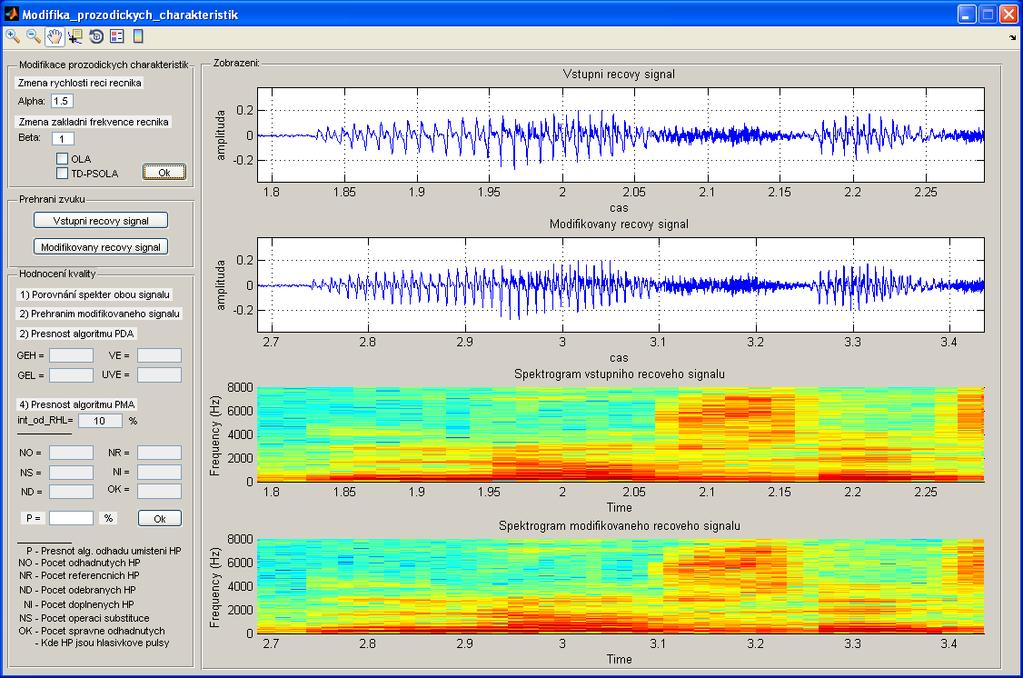This screenshot has width=1023, height=678.
Task: Click the UVE value field
Action: click(x=159, y=375)
